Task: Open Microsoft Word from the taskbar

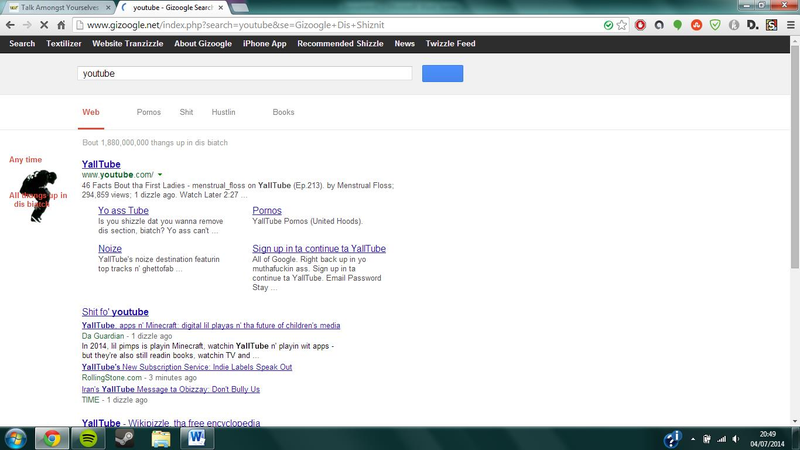Action: click(197, 438)
